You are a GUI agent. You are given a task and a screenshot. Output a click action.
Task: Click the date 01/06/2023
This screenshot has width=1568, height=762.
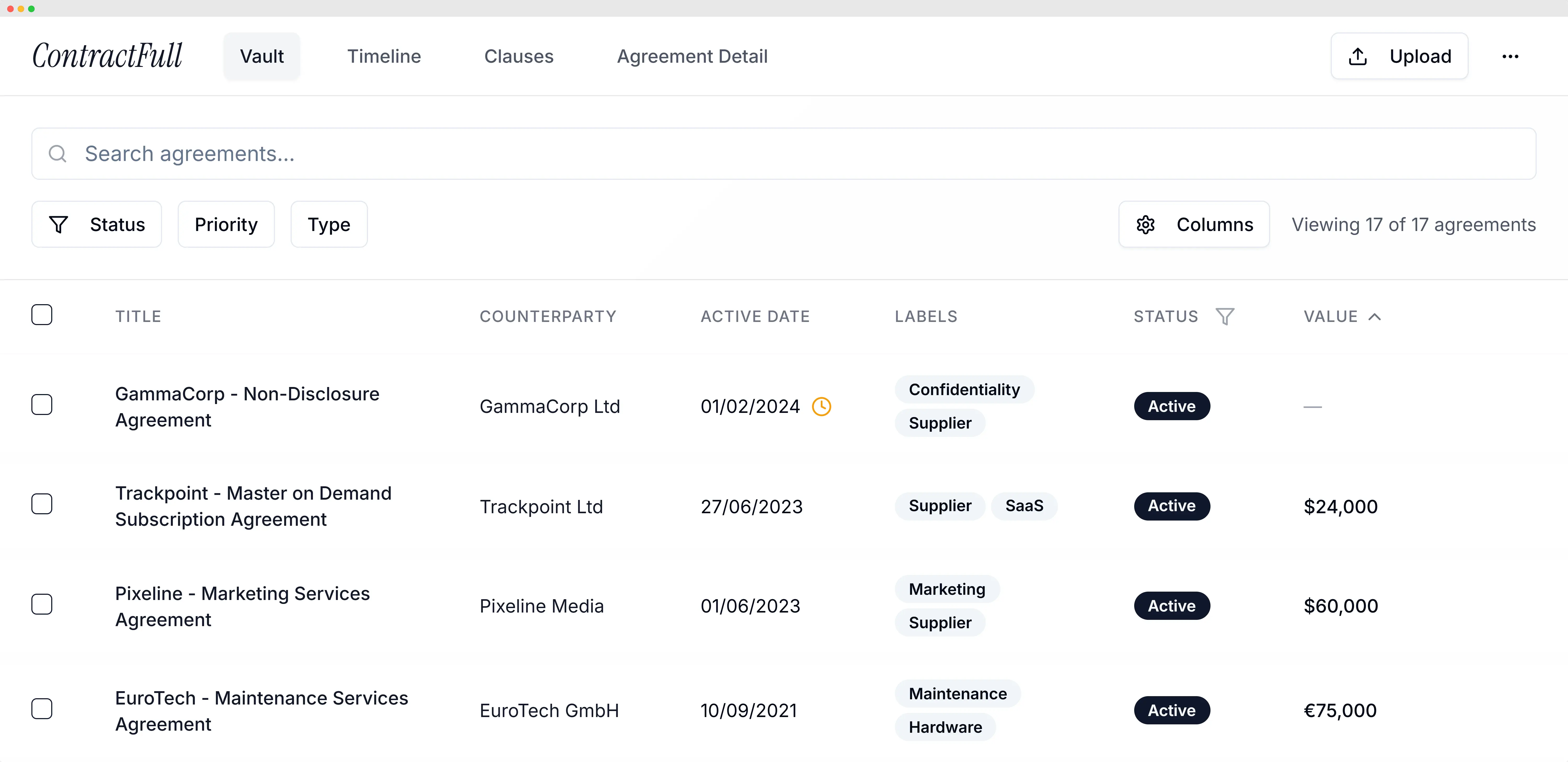click(x=751, y=606)
